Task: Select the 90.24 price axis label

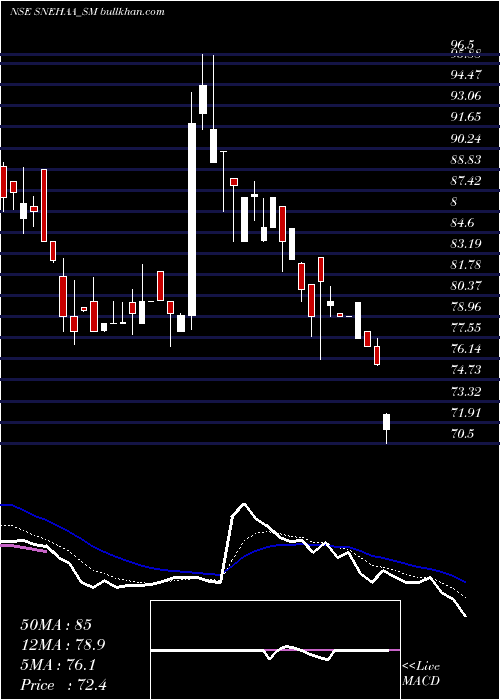Action: (466, 139)
